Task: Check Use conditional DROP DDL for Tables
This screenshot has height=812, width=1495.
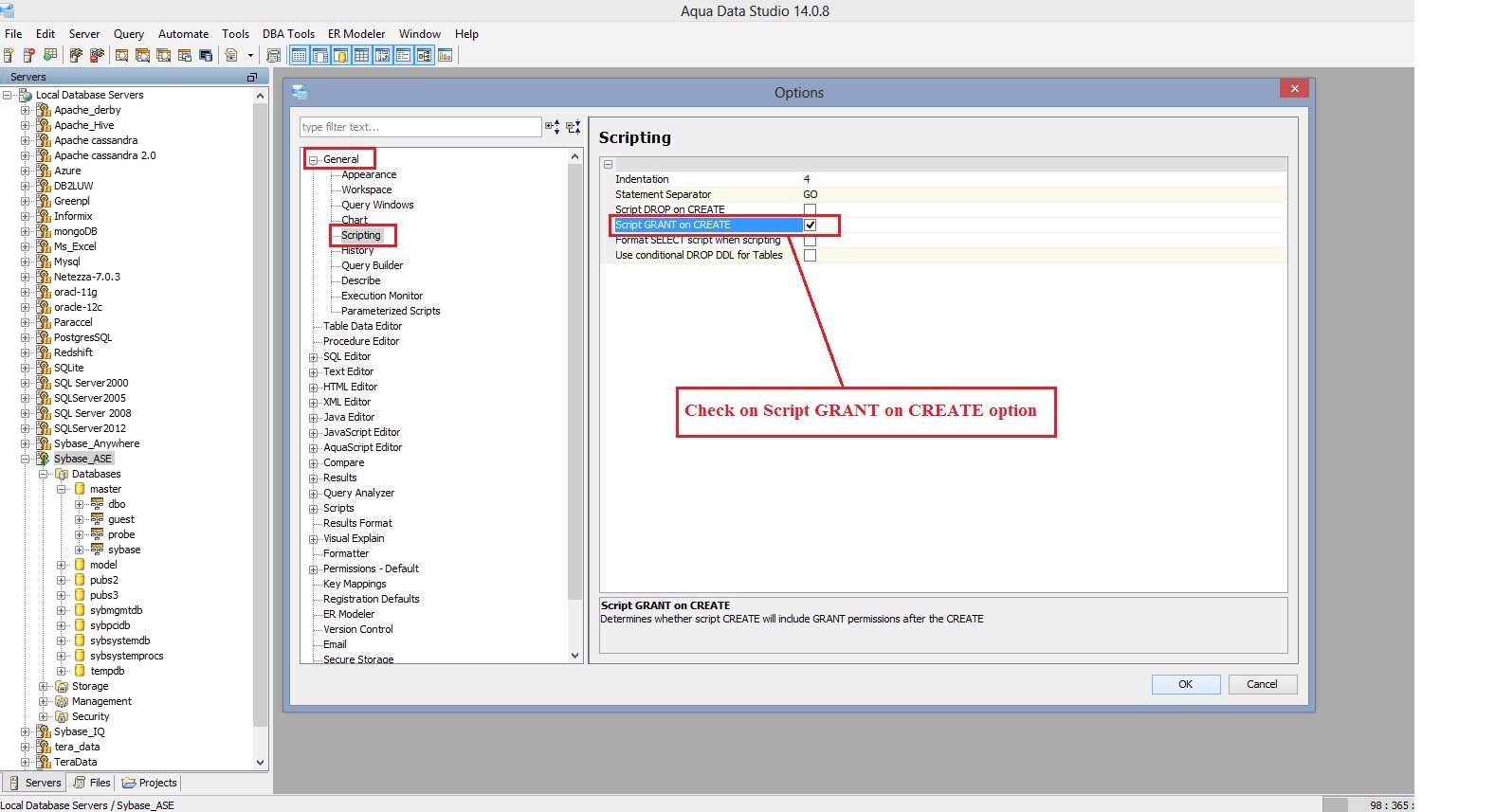Action: point(810,255)
